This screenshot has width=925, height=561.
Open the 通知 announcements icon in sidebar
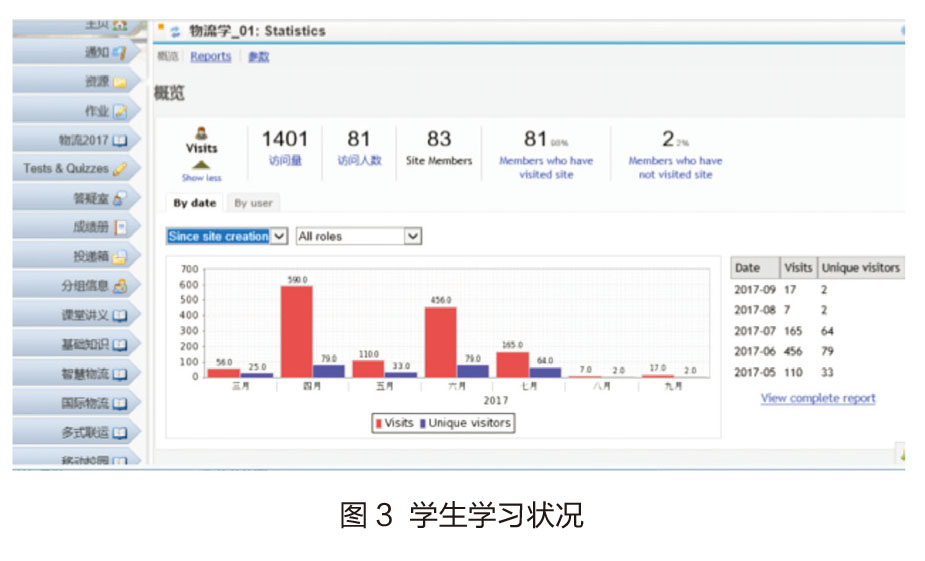(120, 52)
